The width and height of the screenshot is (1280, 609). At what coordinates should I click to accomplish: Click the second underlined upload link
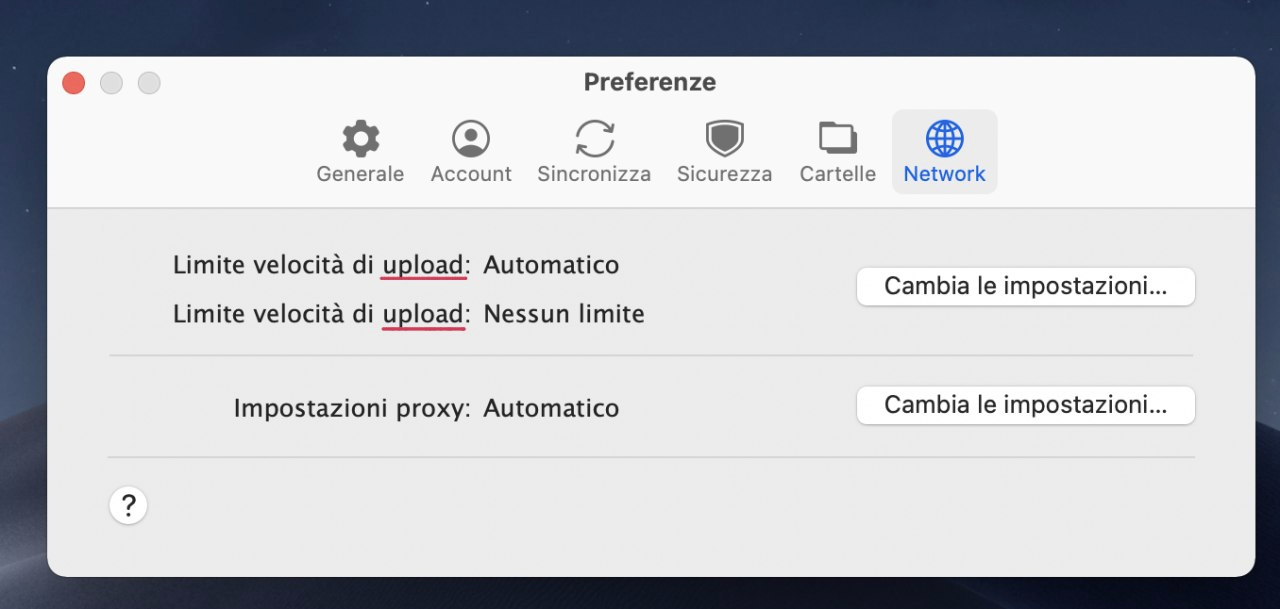[x=422, y=313]
